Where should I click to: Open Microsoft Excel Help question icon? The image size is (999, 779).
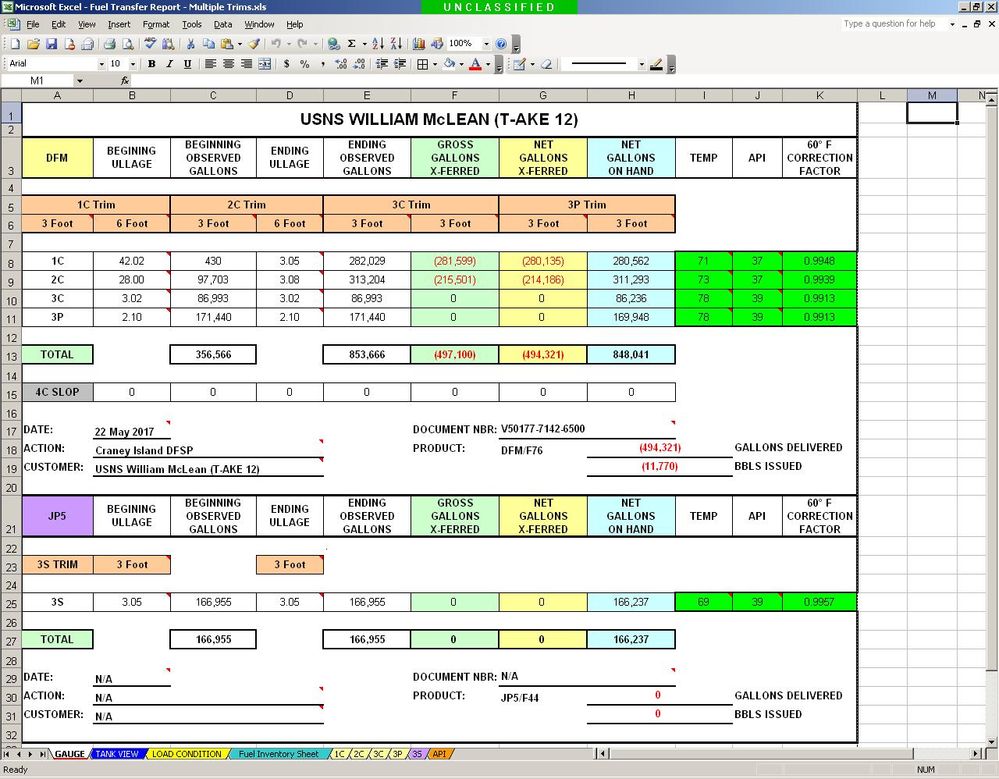(x=501, y=44)
